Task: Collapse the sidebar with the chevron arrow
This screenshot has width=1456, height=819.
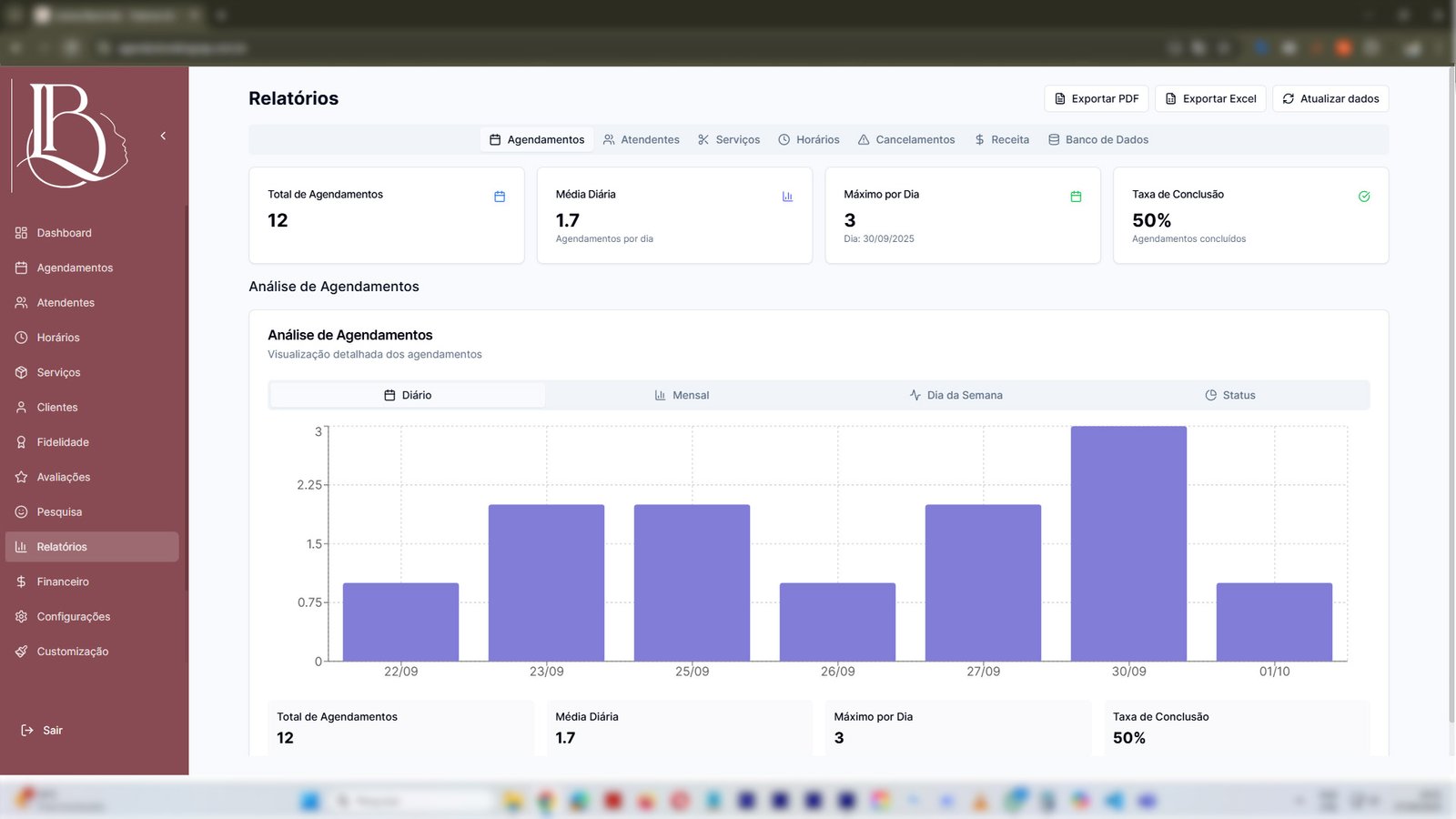Action: coord(163,136)
